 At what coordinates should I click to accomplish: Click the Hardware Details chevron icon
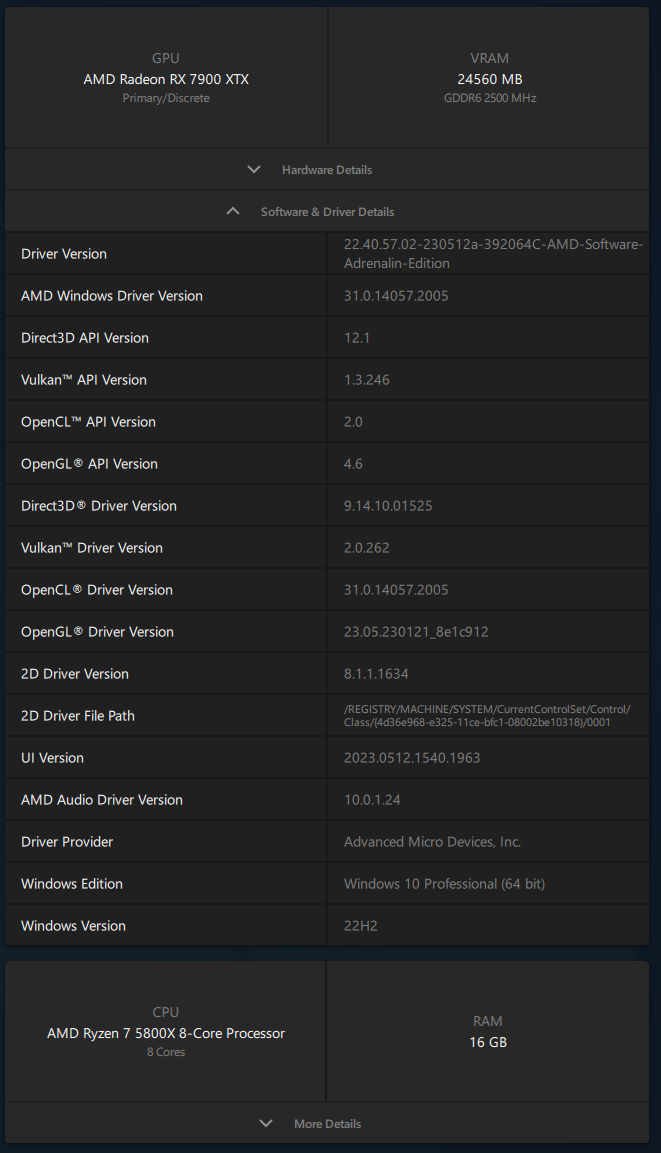click(x=254, y=169)
